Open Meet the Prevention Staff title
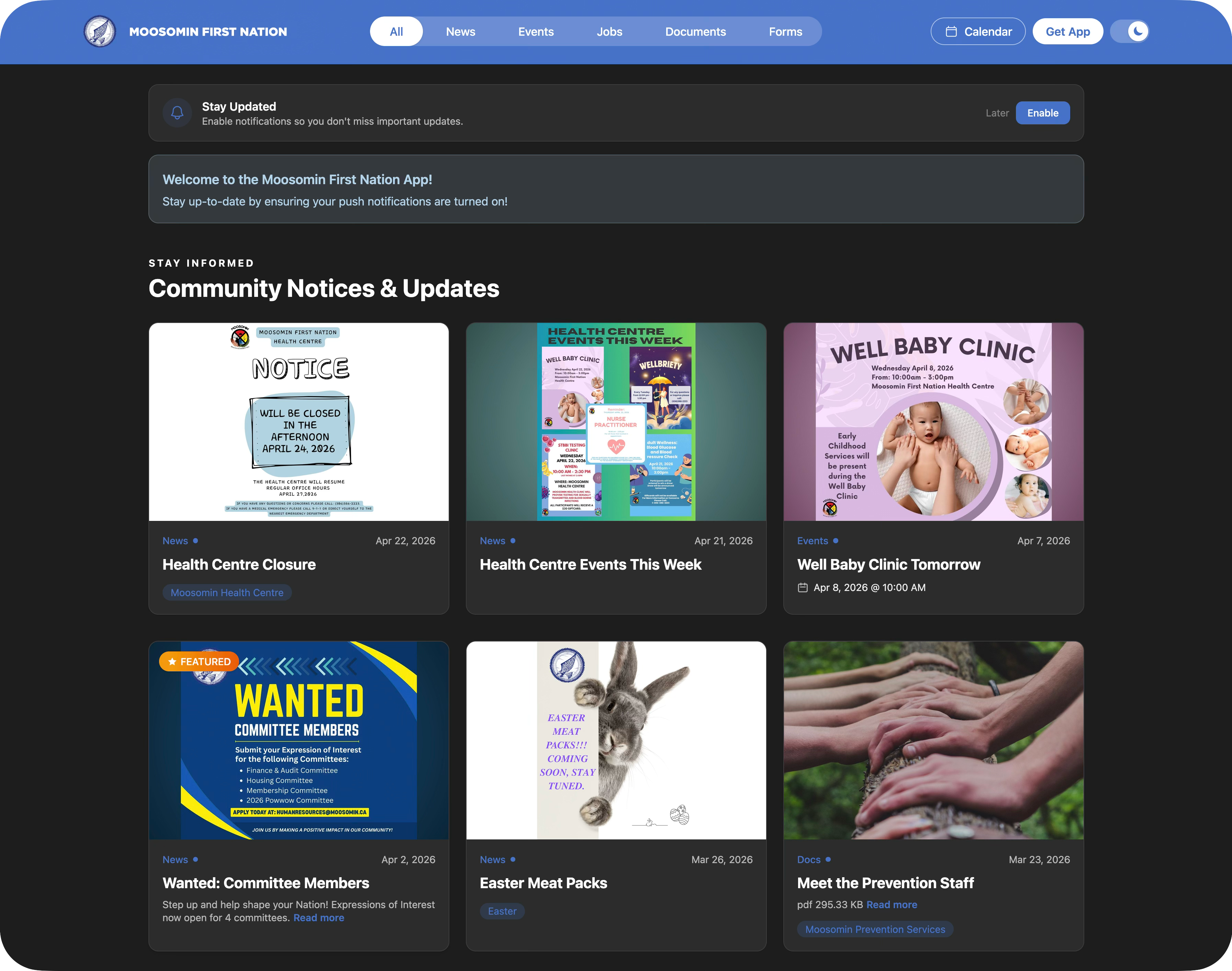This screenshot has height=971, width=1232. click(x=885, y=883)
